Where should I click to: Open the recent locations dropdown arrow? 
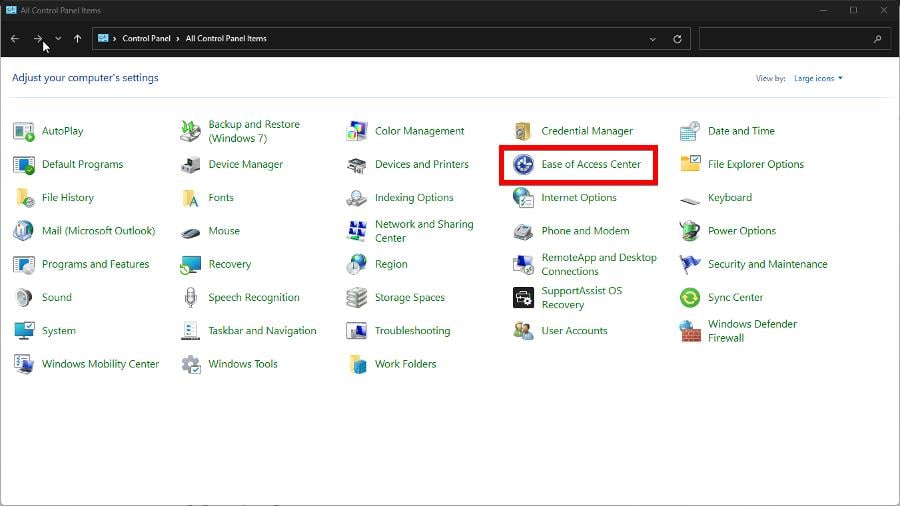click(58, 38)
